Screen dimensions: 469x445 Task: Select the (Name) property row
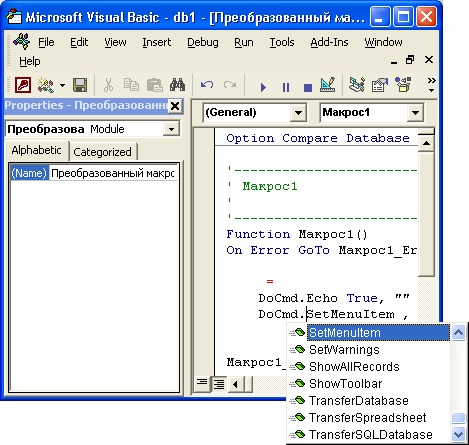[x=29, y=173]
